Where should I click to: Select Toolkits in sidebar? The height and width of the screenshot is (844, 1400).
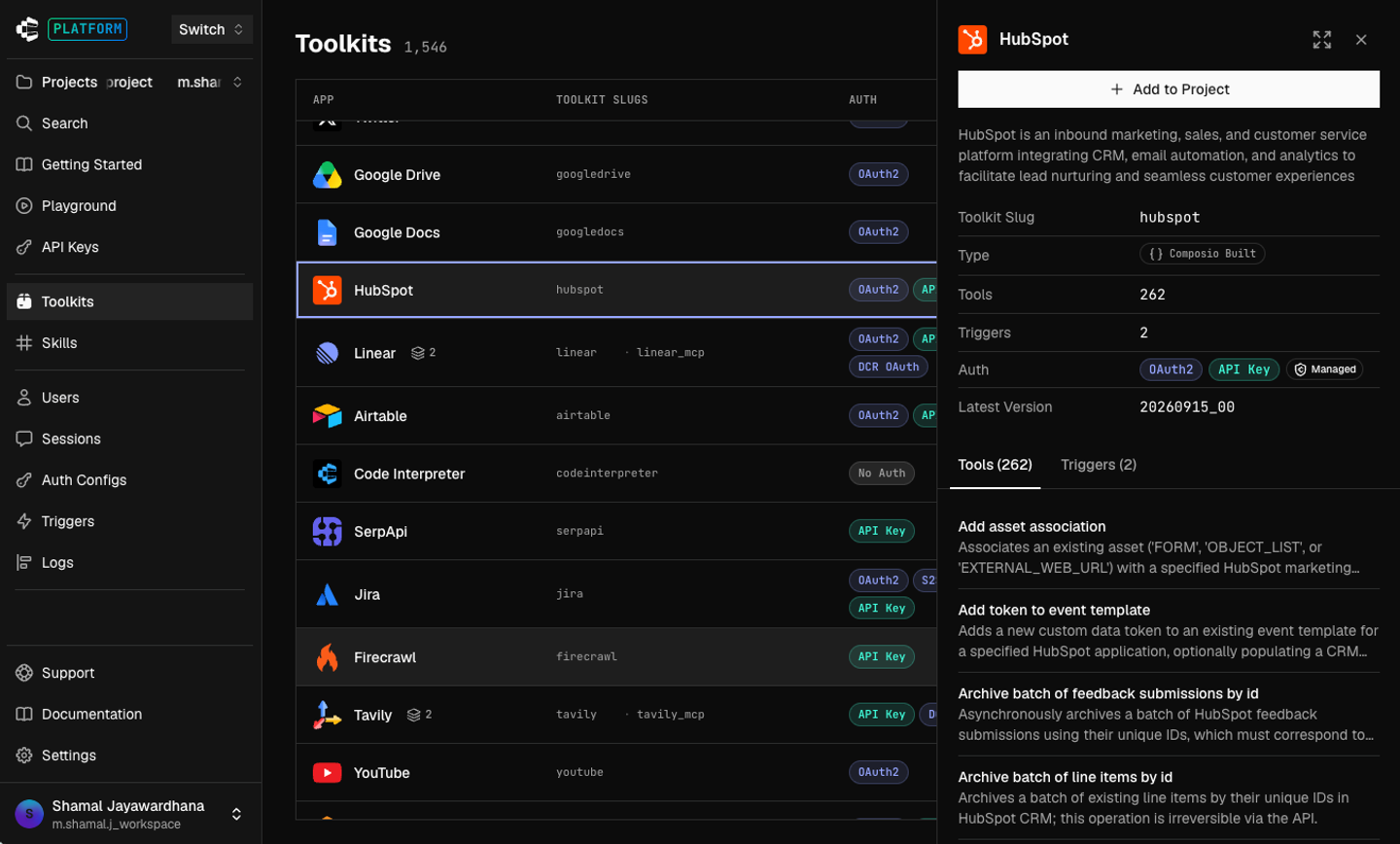tap(130, 301)
